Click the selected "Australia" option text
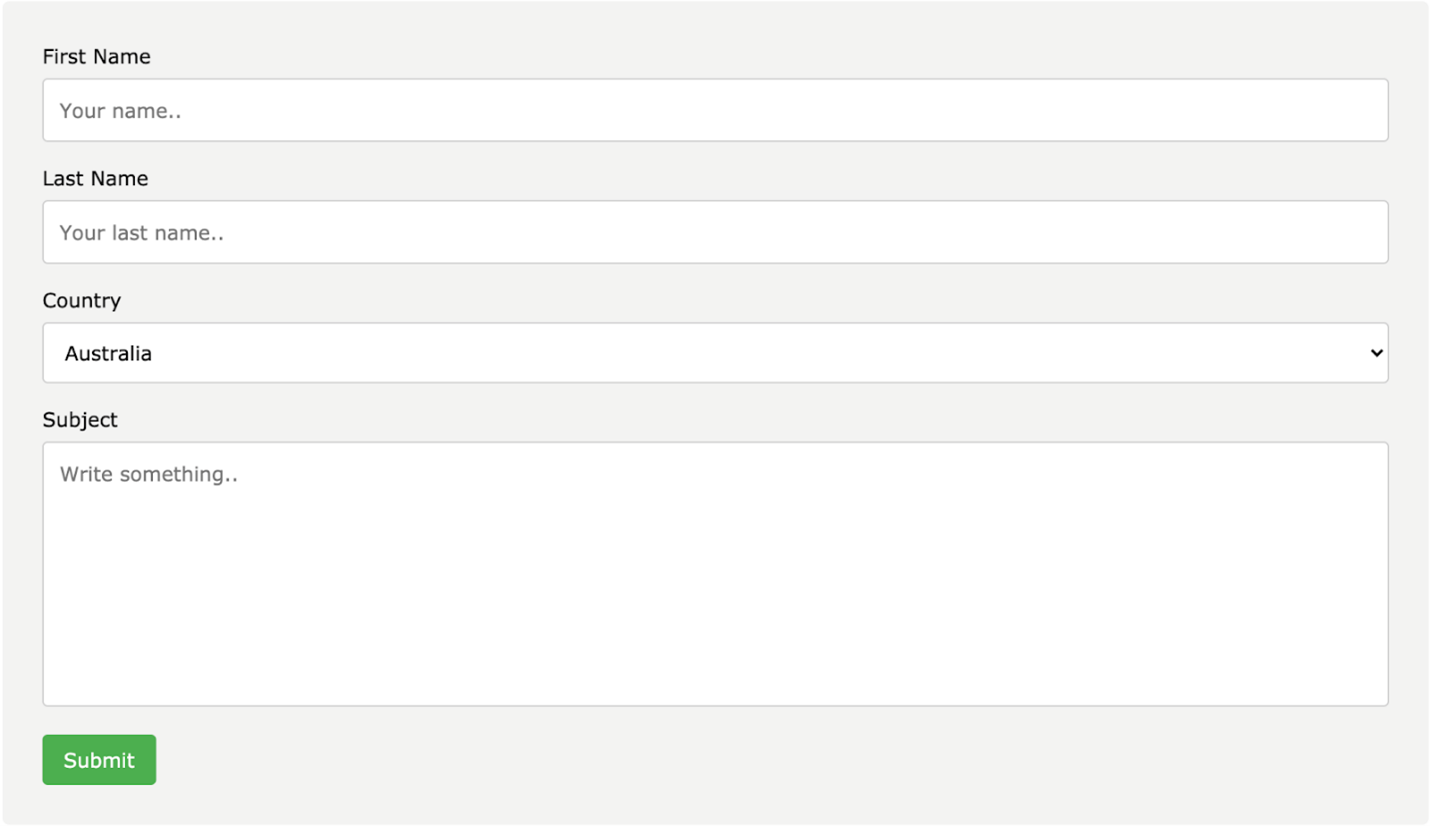 click(108, 353)
